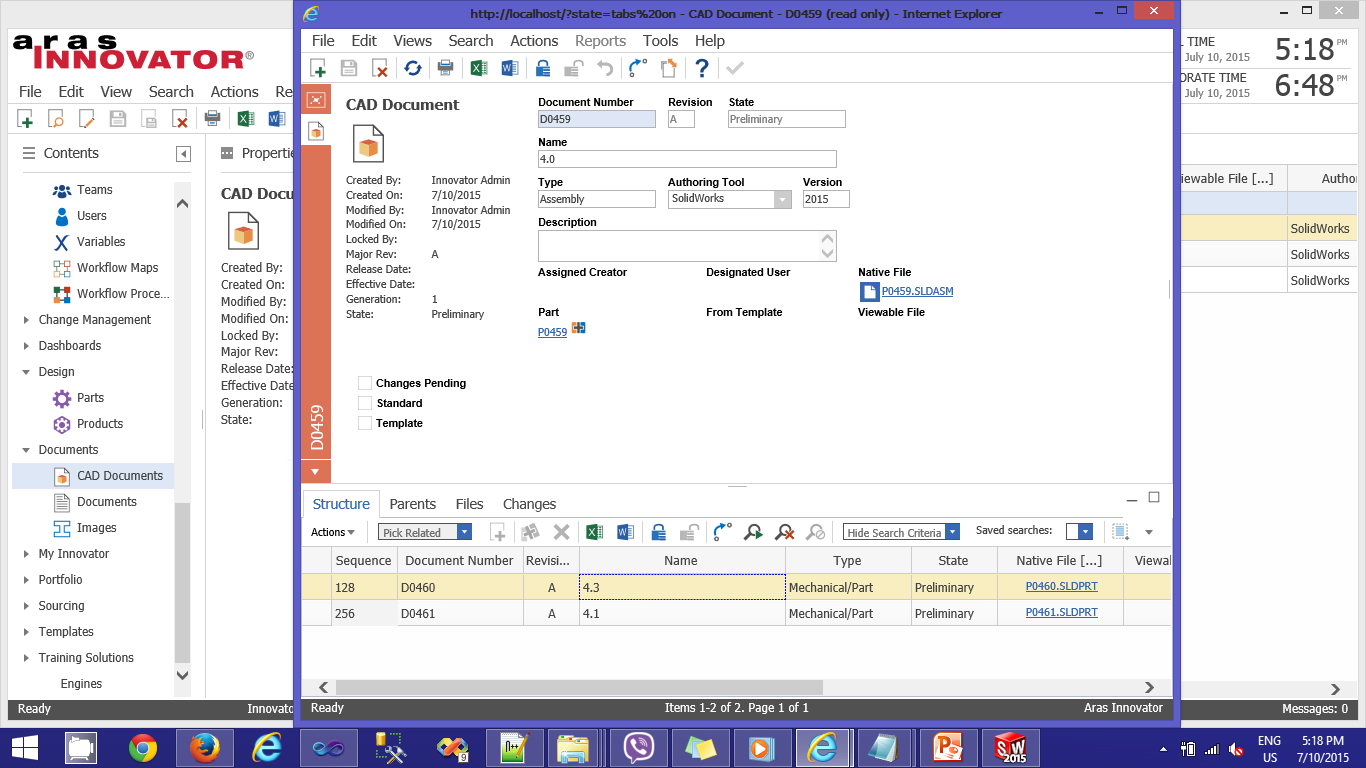
Task: Check the Standard checkbox
Action: click(x=365, y=403)
